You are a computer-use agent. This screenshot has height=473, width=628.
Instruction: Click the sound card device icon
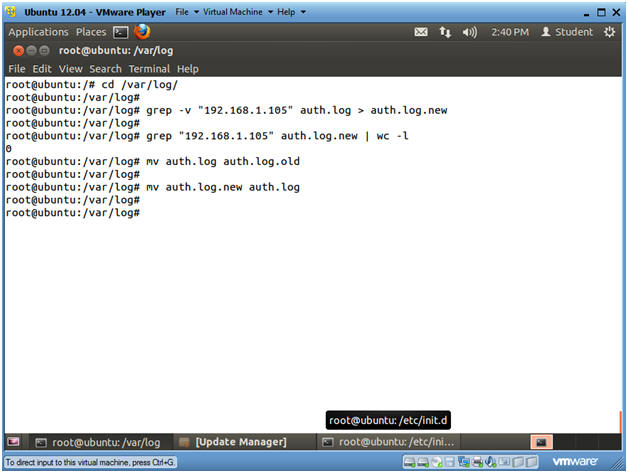tap(490, 462)
